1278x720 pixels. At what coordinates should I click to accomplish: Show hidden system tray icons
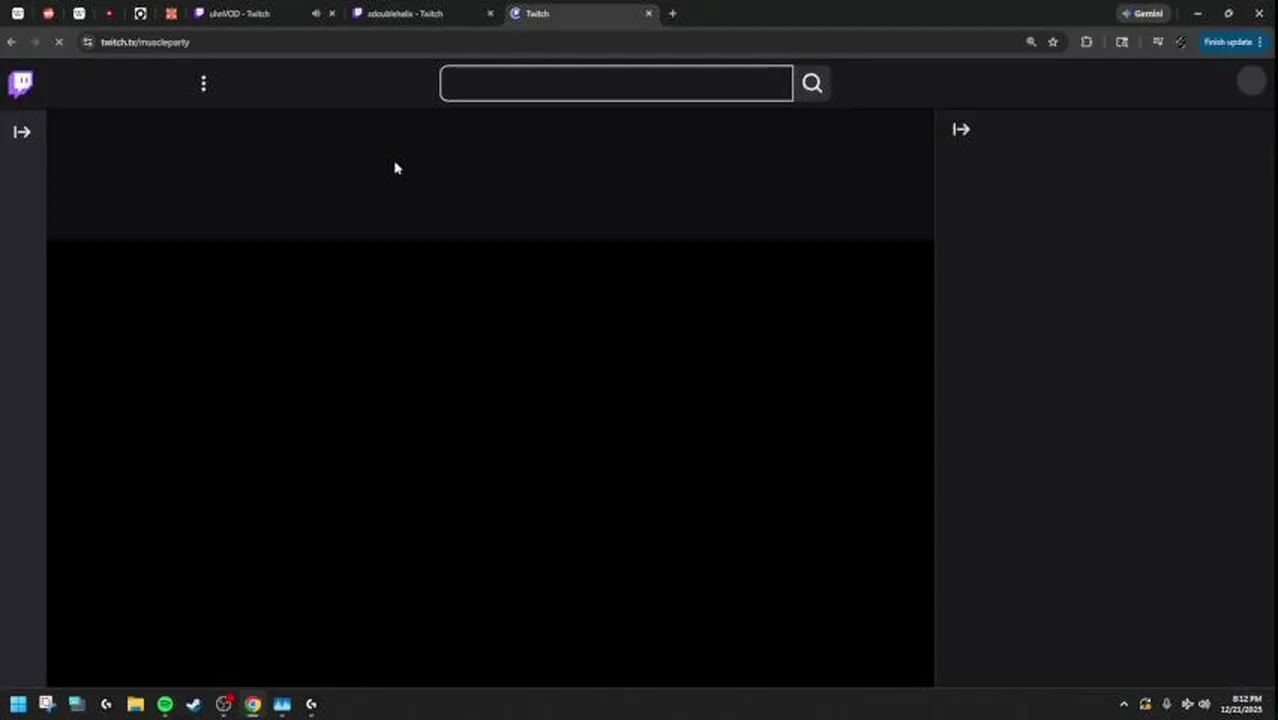(x=1123, y=704)
